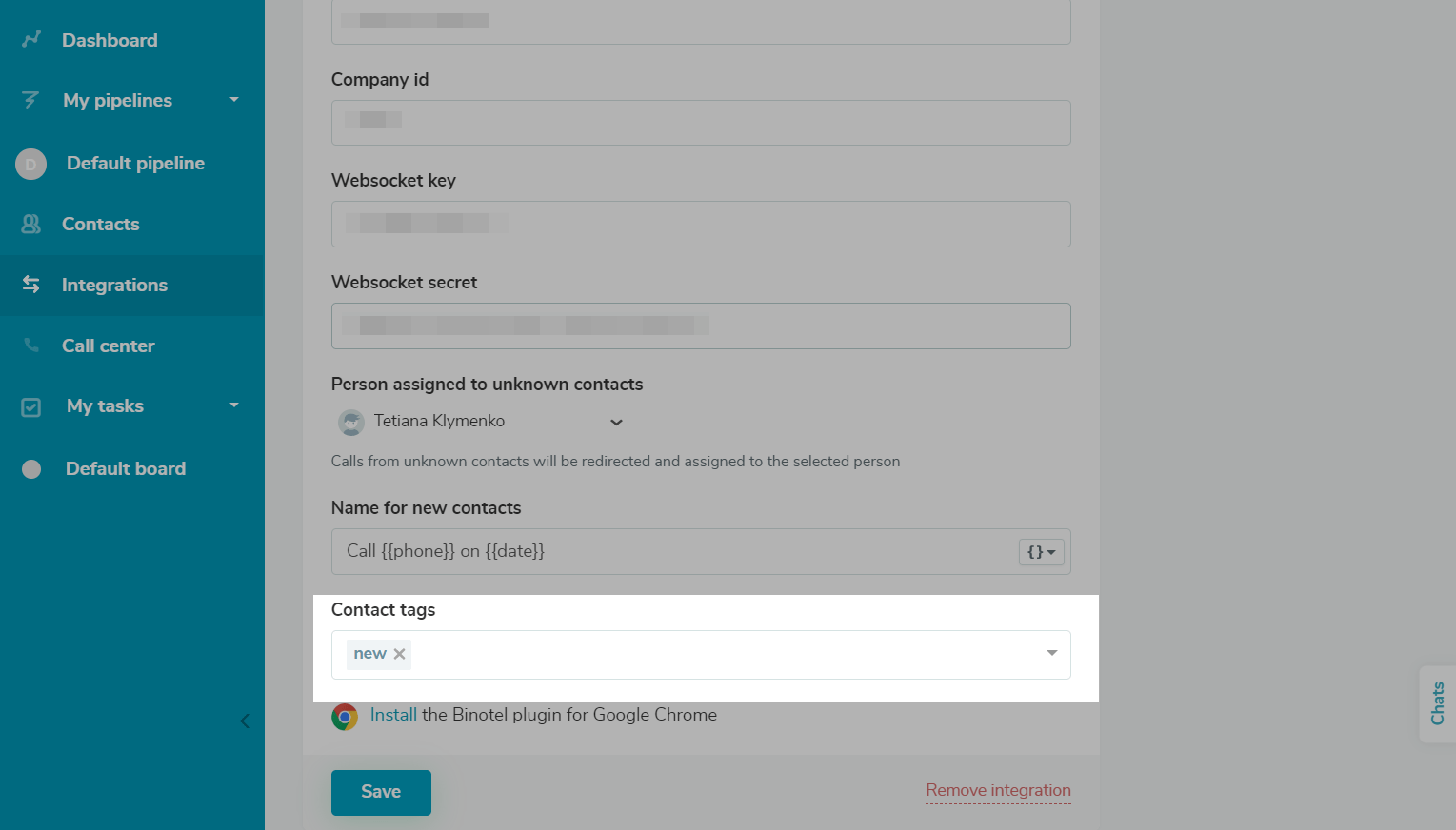Click the Call center phone icon
The width and height of the screenshot is (1456, 830).
click(x=31, y=346)
